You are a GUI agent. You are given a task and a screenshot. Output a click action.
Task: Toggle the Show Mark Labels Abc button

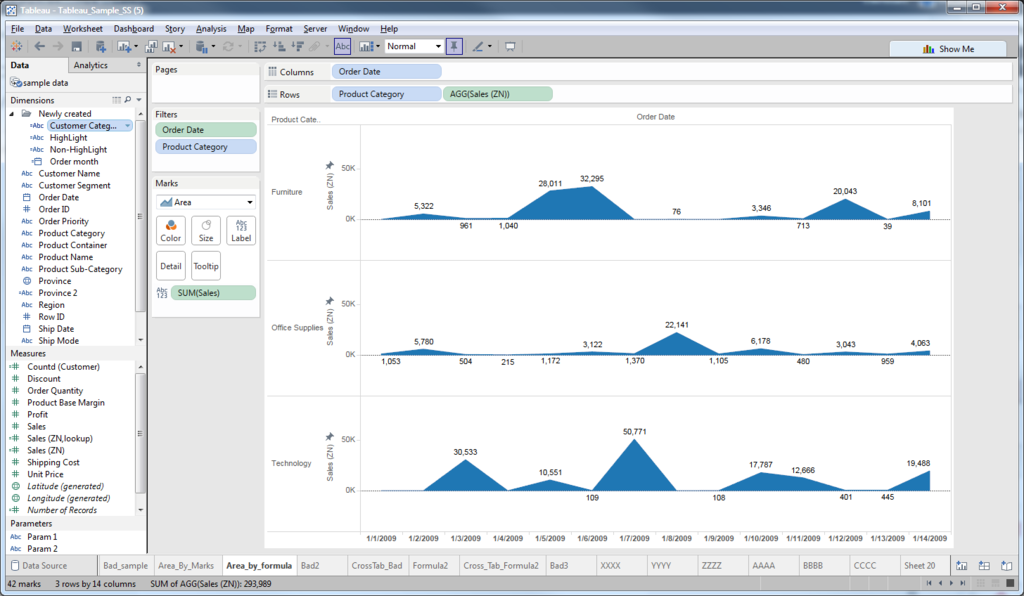pyautogui.click(x=342, y=46)
